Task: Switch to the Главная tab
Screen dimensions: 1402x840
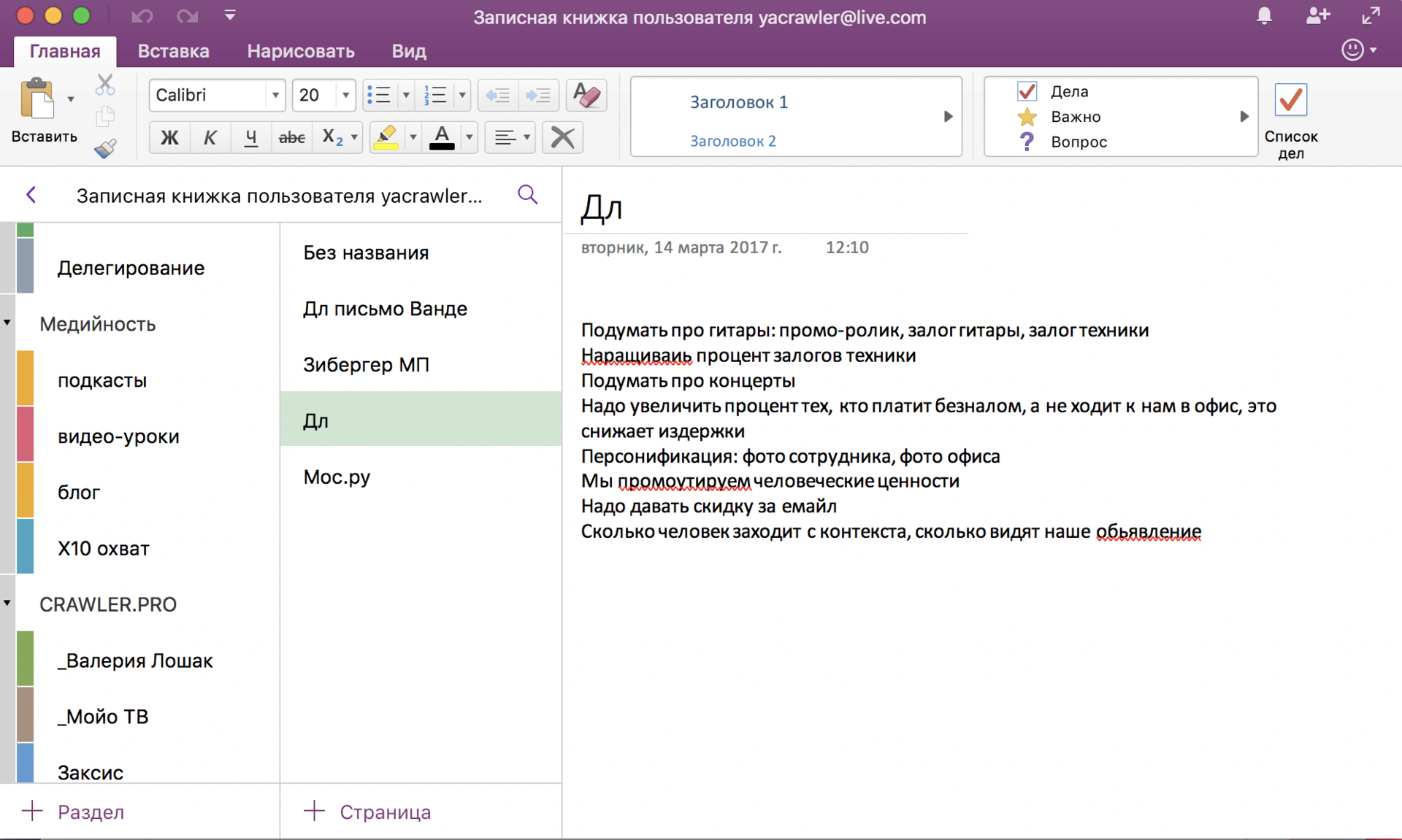Action: (x=65, y=51)
